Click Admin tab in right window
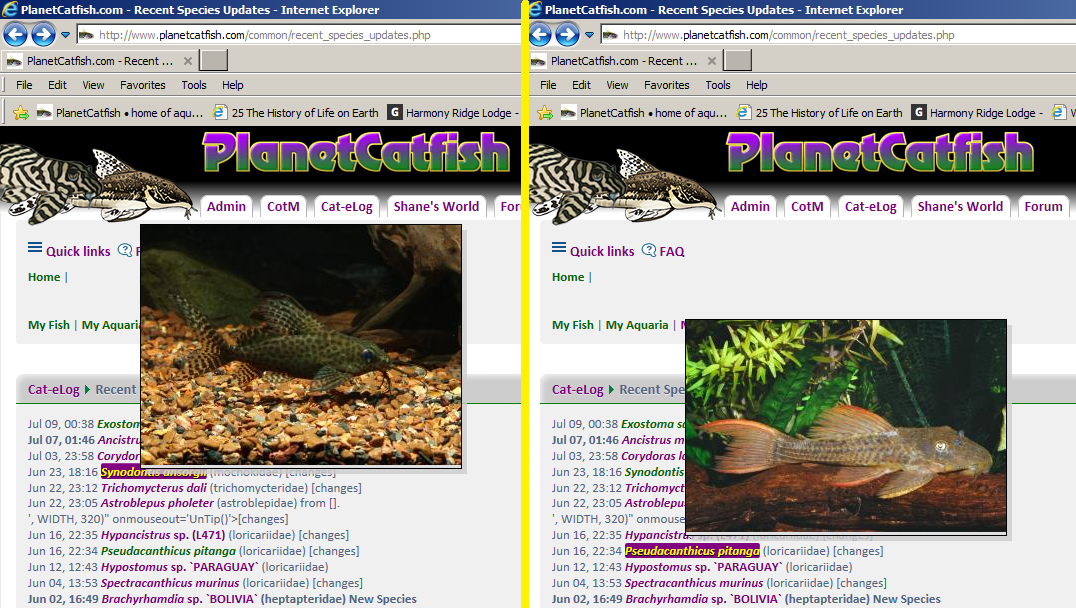This screenshot has height=608, width=1076. [x=751, y=207]
